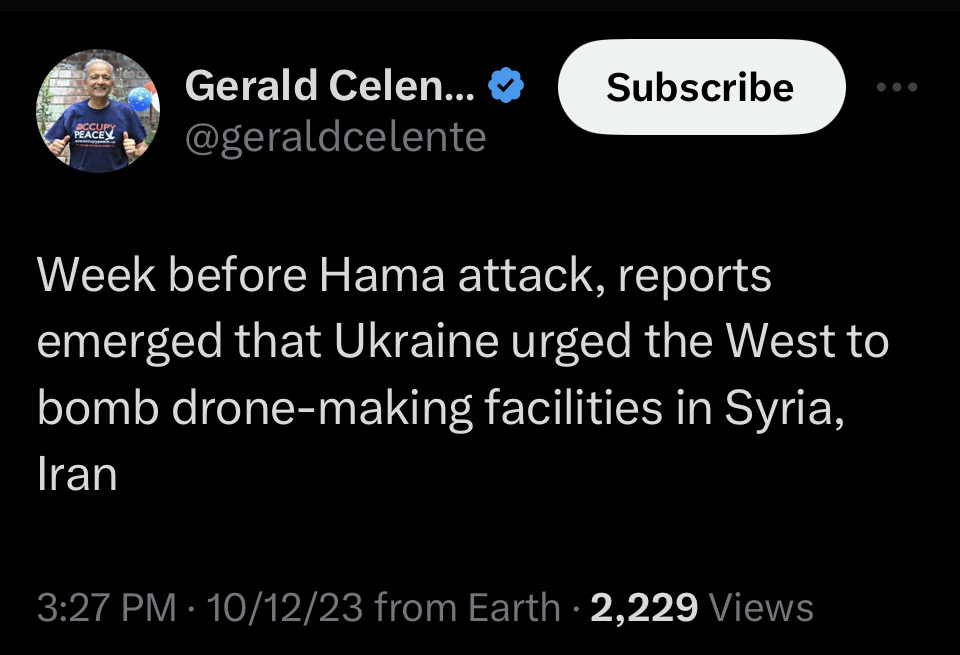Select the 10/12/23 post date
Image resolution: width=960 pixels, height=655 pixels.
285,607
